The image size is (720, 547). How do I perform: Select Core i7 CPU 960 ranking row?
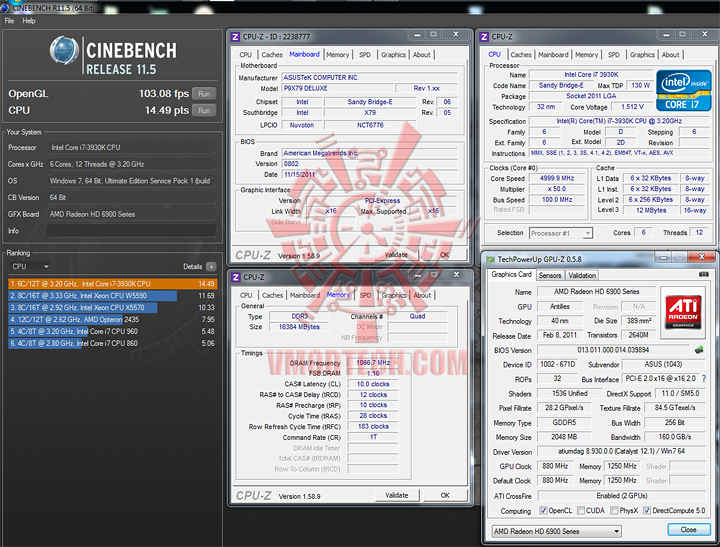click(112, 332)
